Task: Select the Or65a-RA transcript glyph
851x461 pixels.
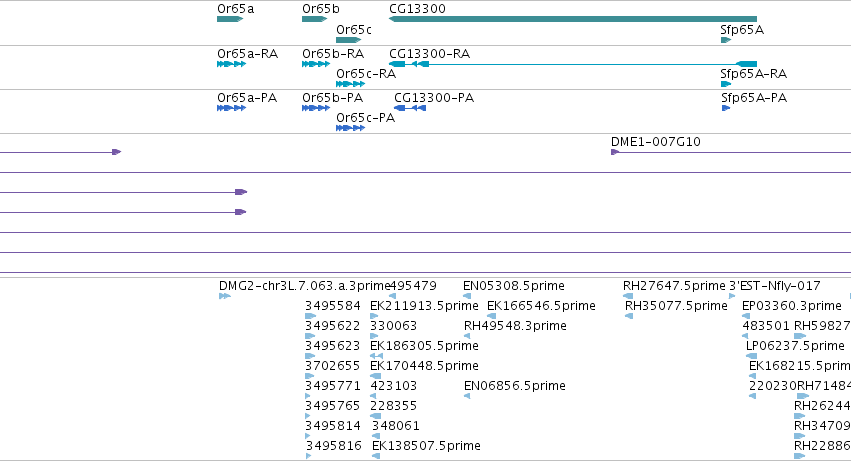Action: coord(231,64)
